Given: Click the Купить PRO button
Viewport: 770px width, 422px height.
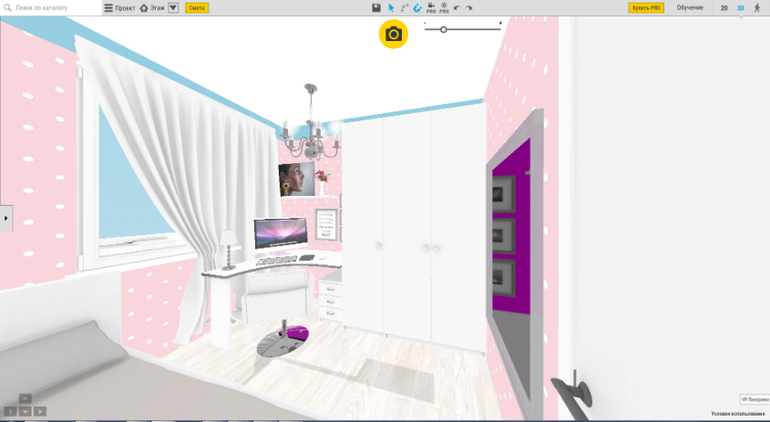Looking at the screenshot, I should 646,8.
